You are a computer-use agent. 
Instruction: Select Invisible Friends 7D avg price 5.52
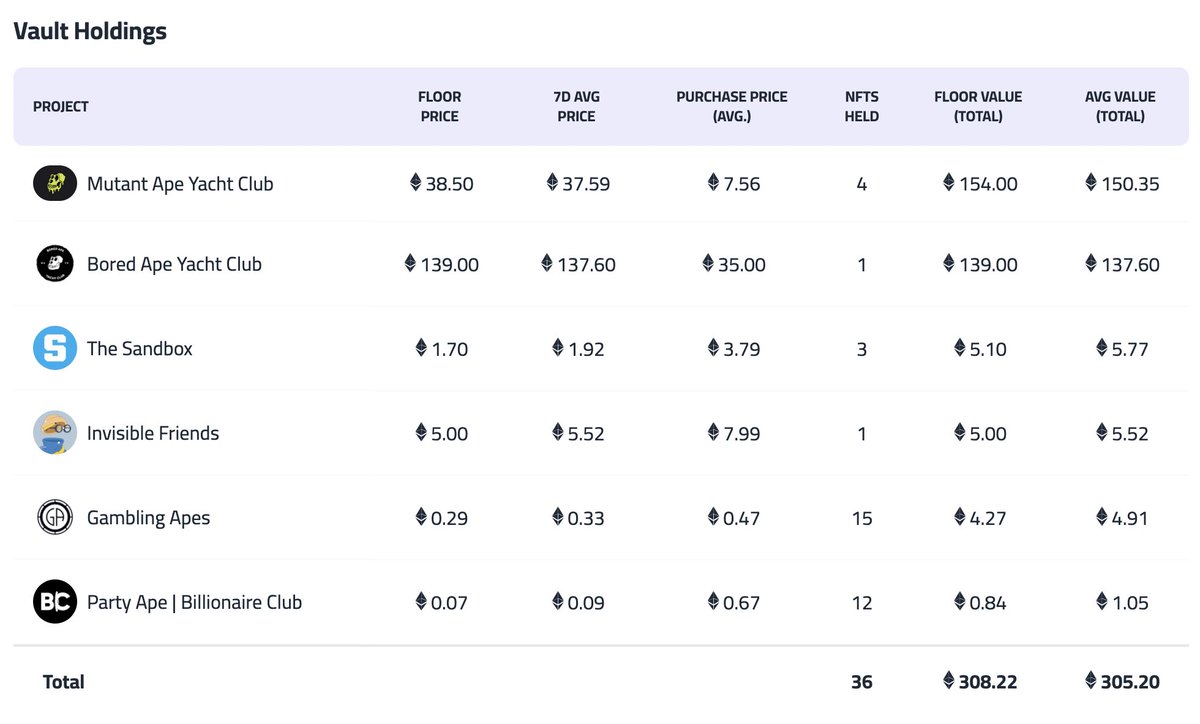point(578,434)
